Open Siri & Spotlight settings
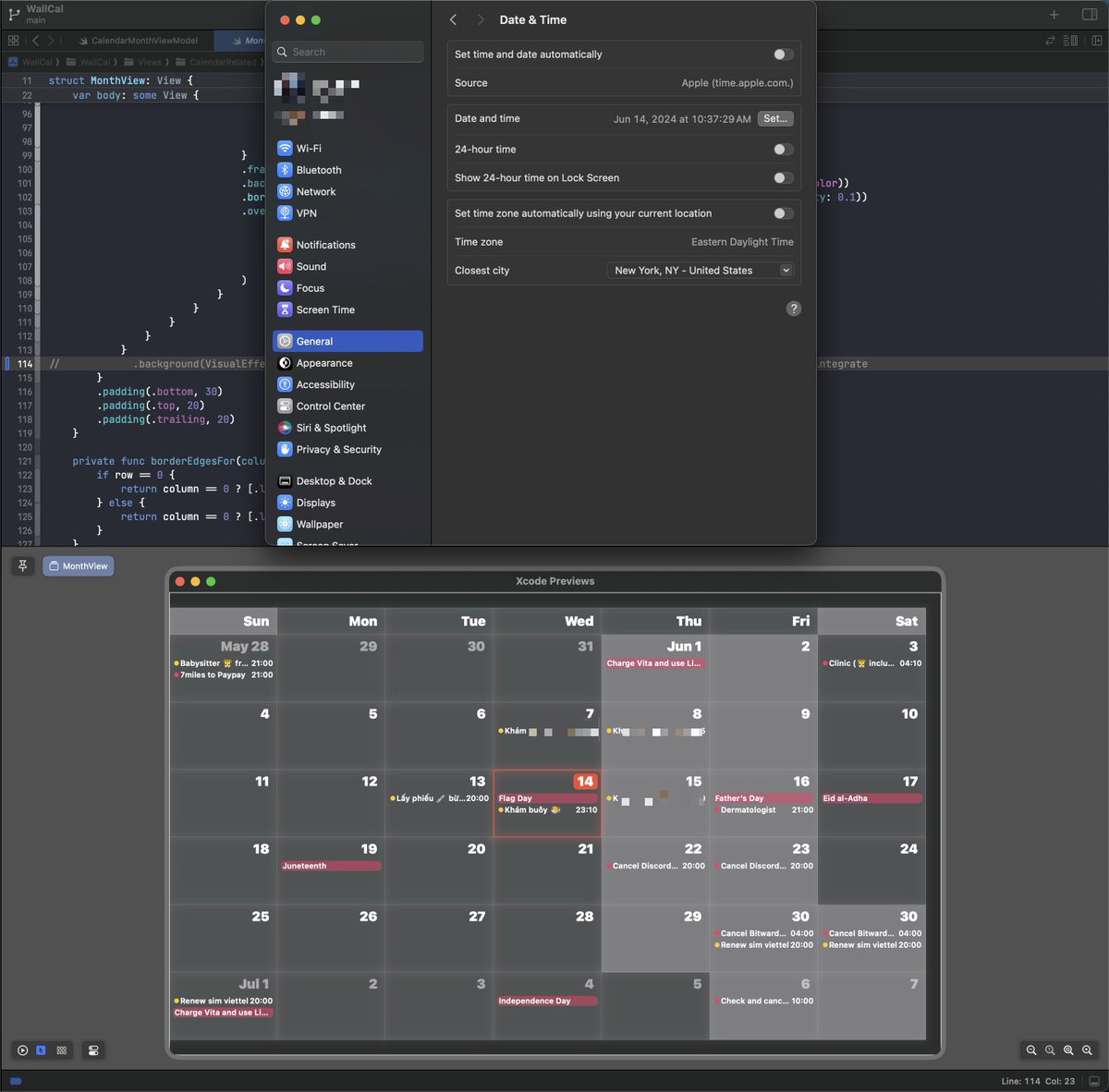The width and height of the screenshot is (1109, 1092). click(347, 428)
